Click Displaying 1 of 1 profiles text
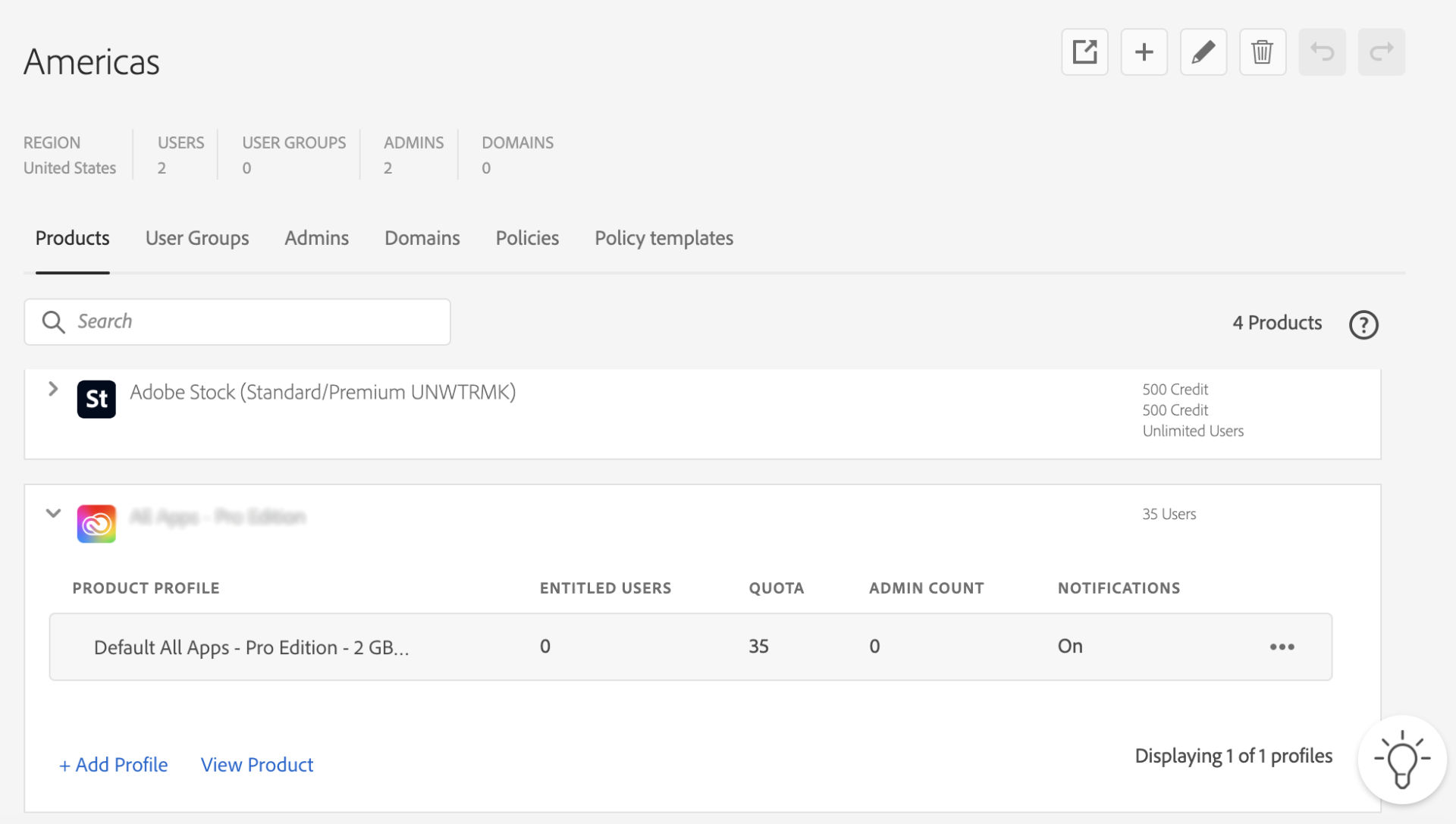The width and height of the screenshot is (1456, 824). 1233,756
